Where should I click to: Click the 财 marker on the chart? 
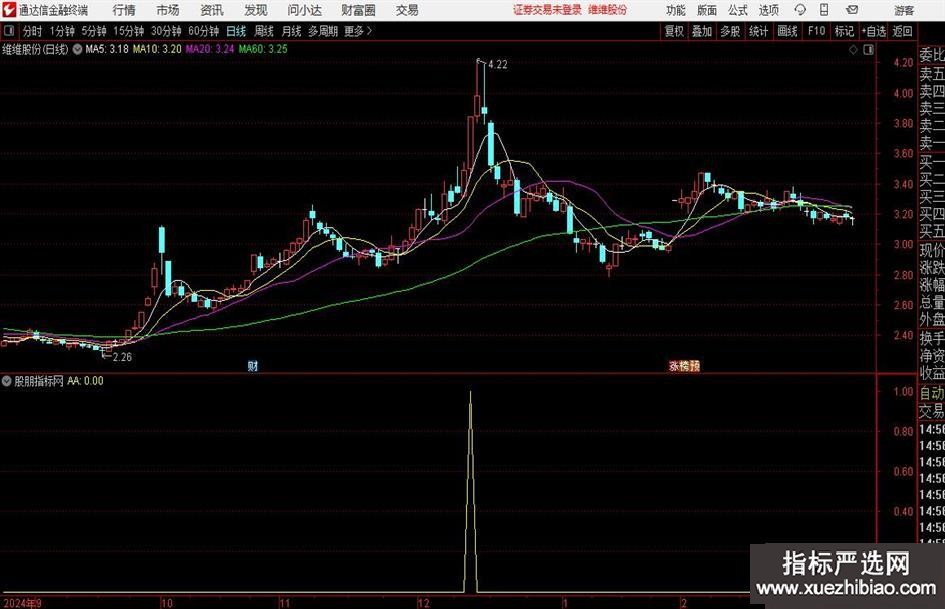[253, 365]
